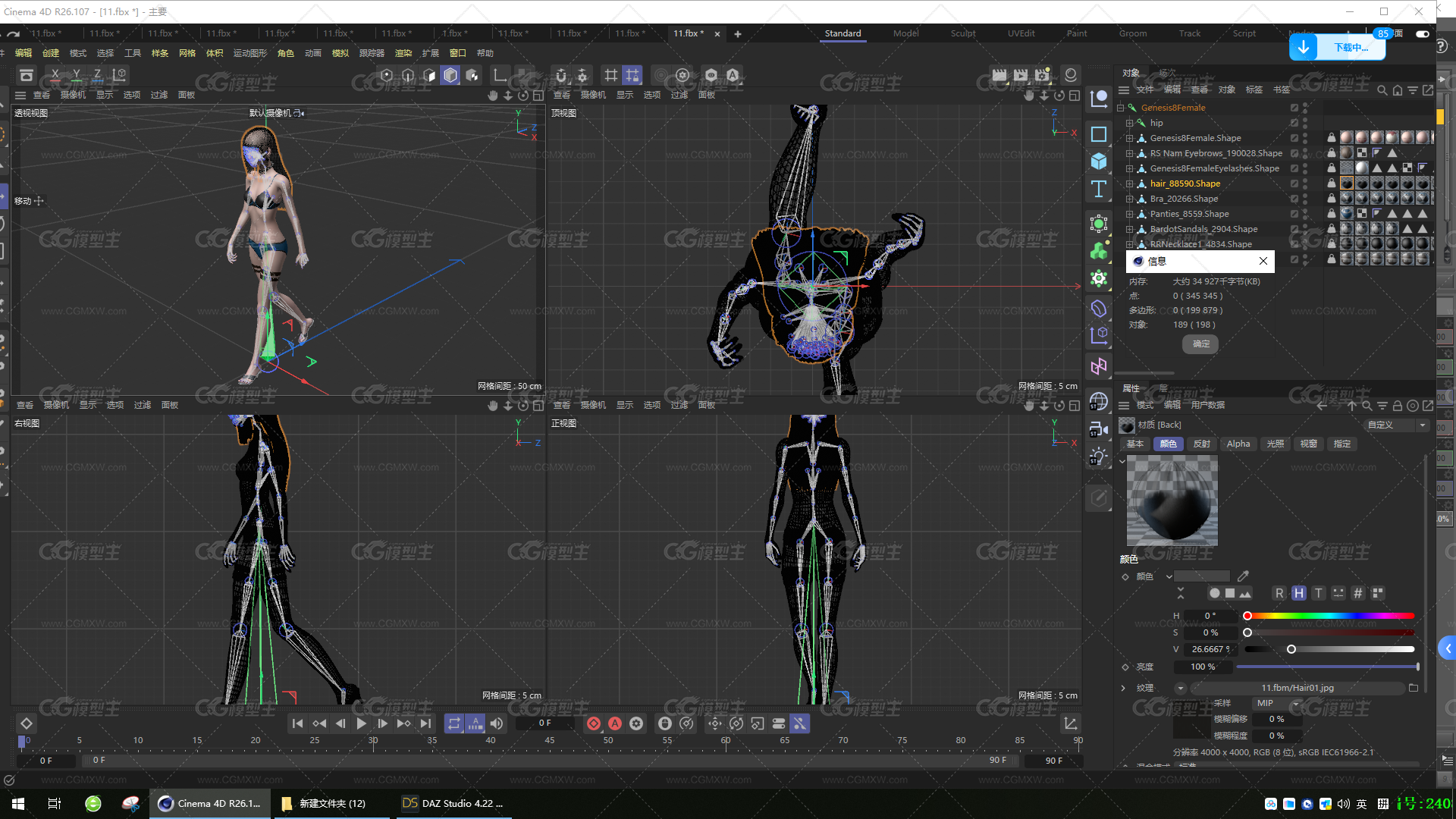The width and height of the screenshot is (1456, 819).
Task: Expand hair_88590.Shape object
Action: tap(1129, 184)
